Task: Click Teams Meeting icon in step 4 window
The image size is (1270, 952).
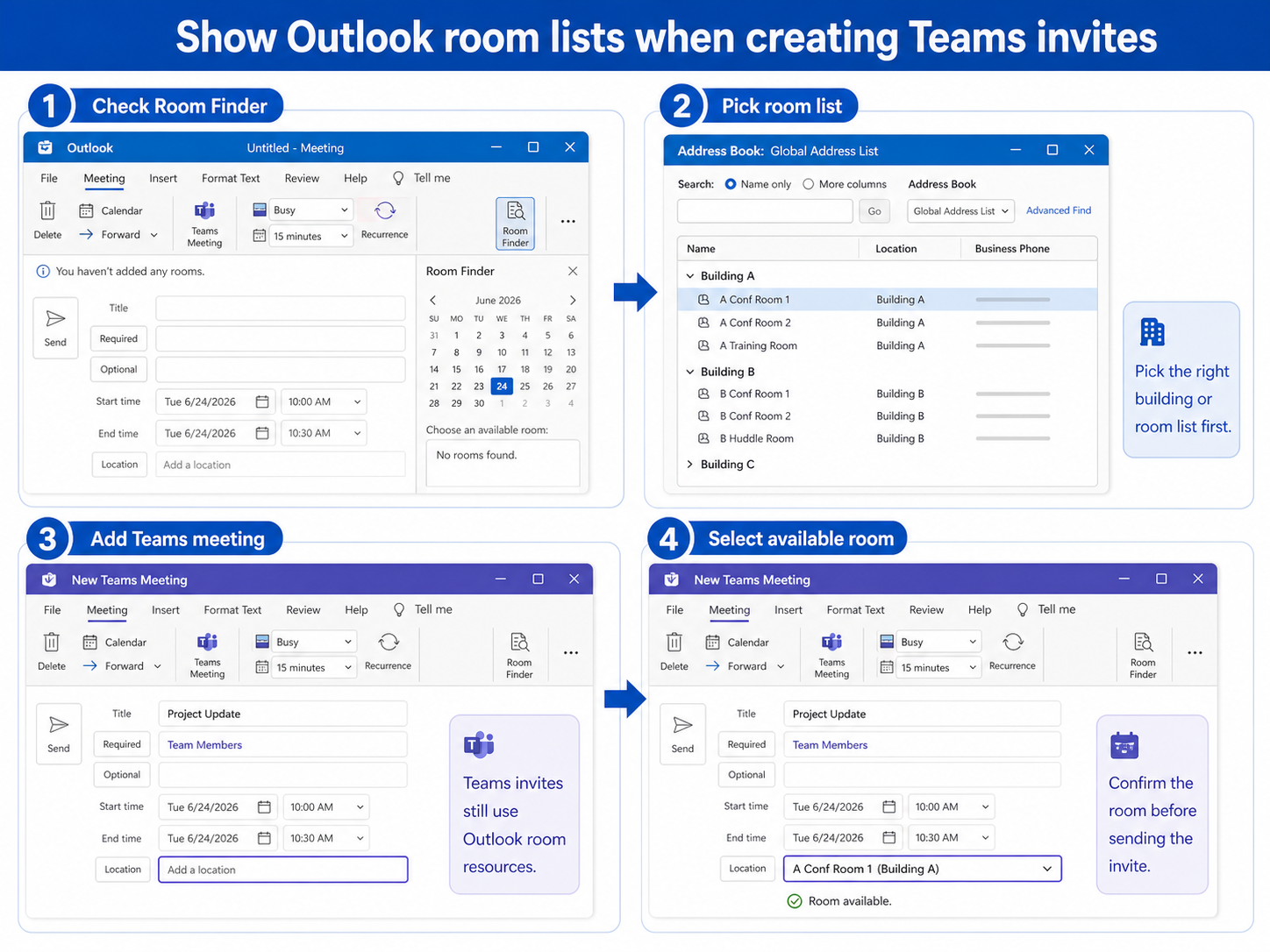Action: [831, 642]
